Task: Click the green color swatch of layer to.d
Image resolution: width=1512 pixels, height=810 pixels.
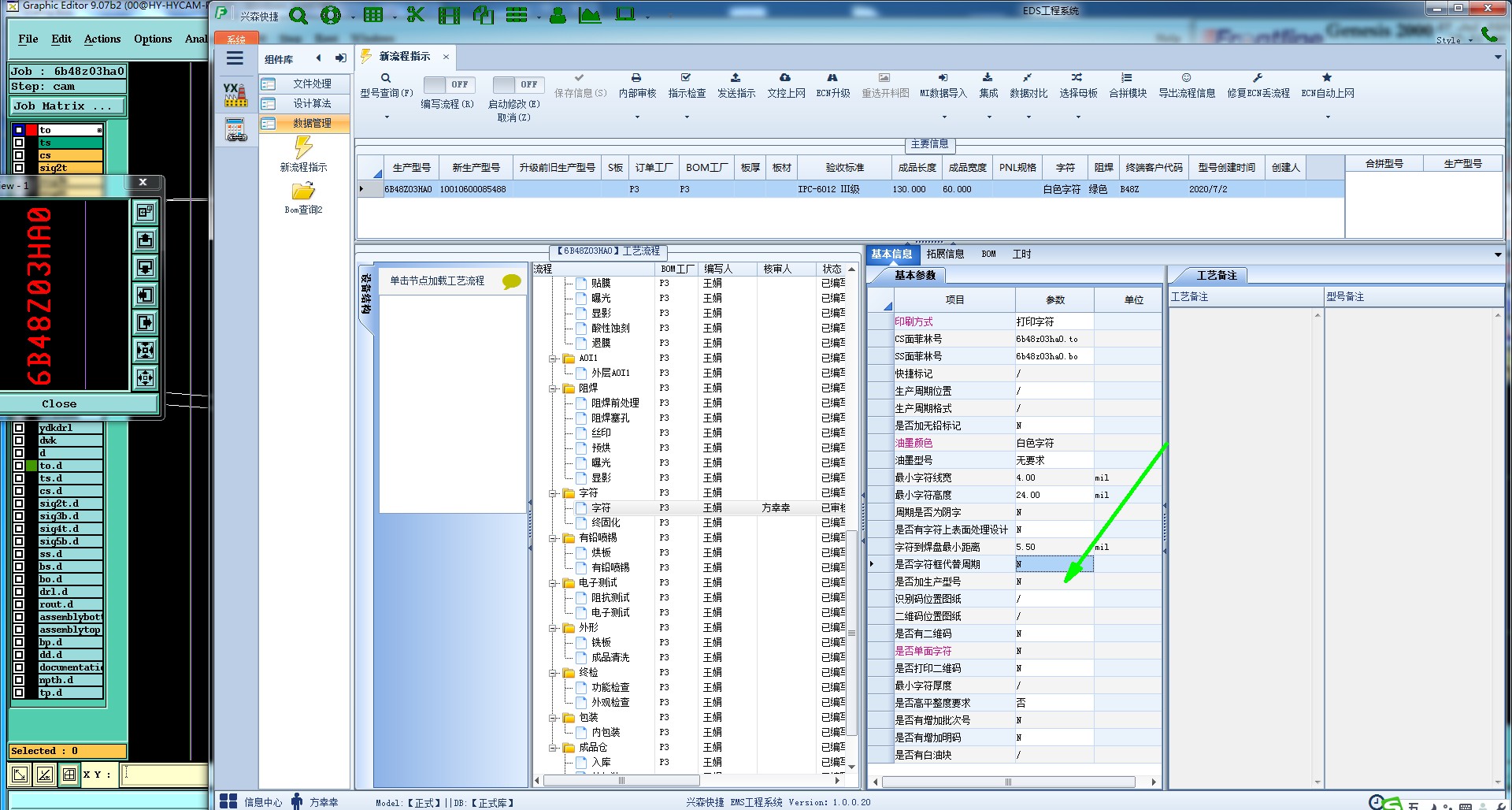Action: (x=31, y=466)
